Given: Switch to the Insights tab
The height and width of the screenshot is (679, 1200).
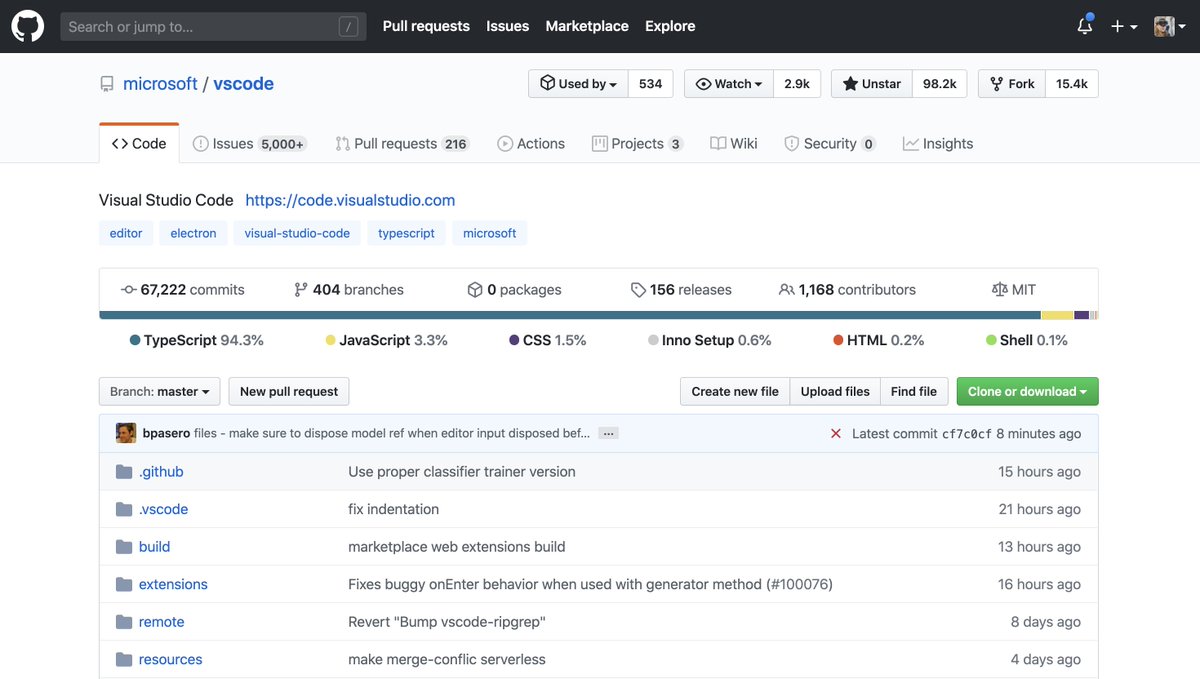Looking at the screenshot, I should pyautogui.click(x=938, y=143).
